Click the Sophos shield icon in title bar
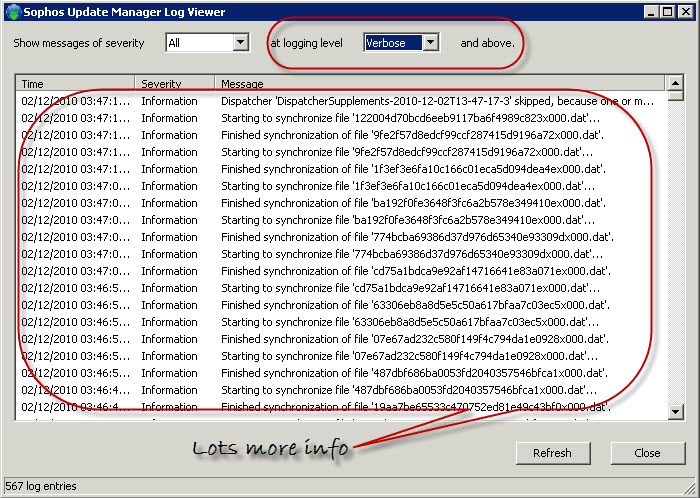The width and height of the screenshot is (700, 498). [14, 12]
